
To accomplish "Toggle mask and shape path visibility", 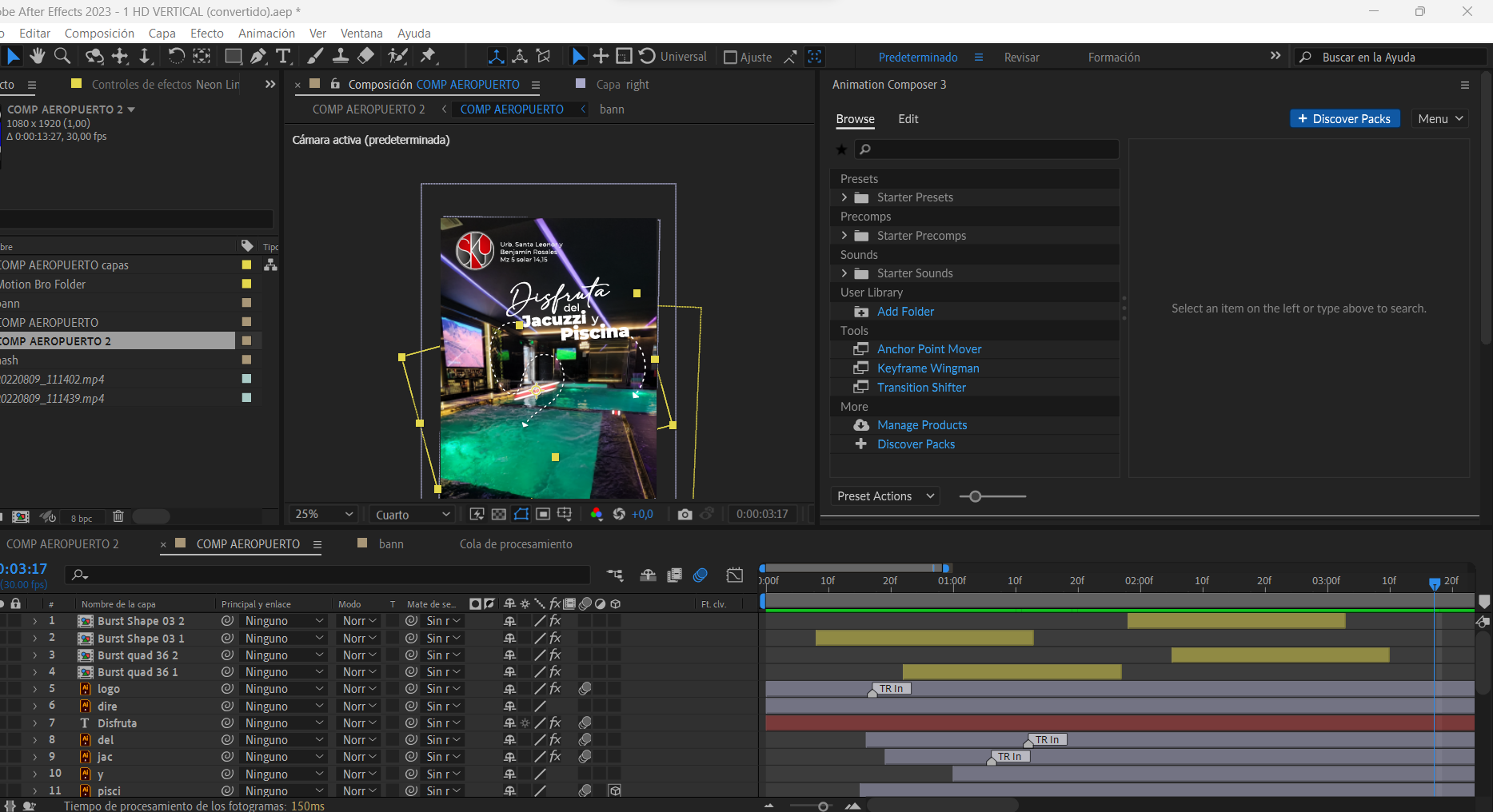I will (x=521, y=514).
